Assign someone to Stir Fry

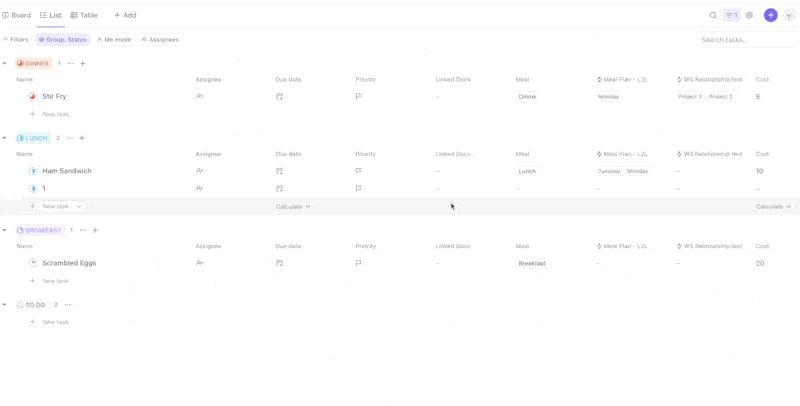[199, 96]
